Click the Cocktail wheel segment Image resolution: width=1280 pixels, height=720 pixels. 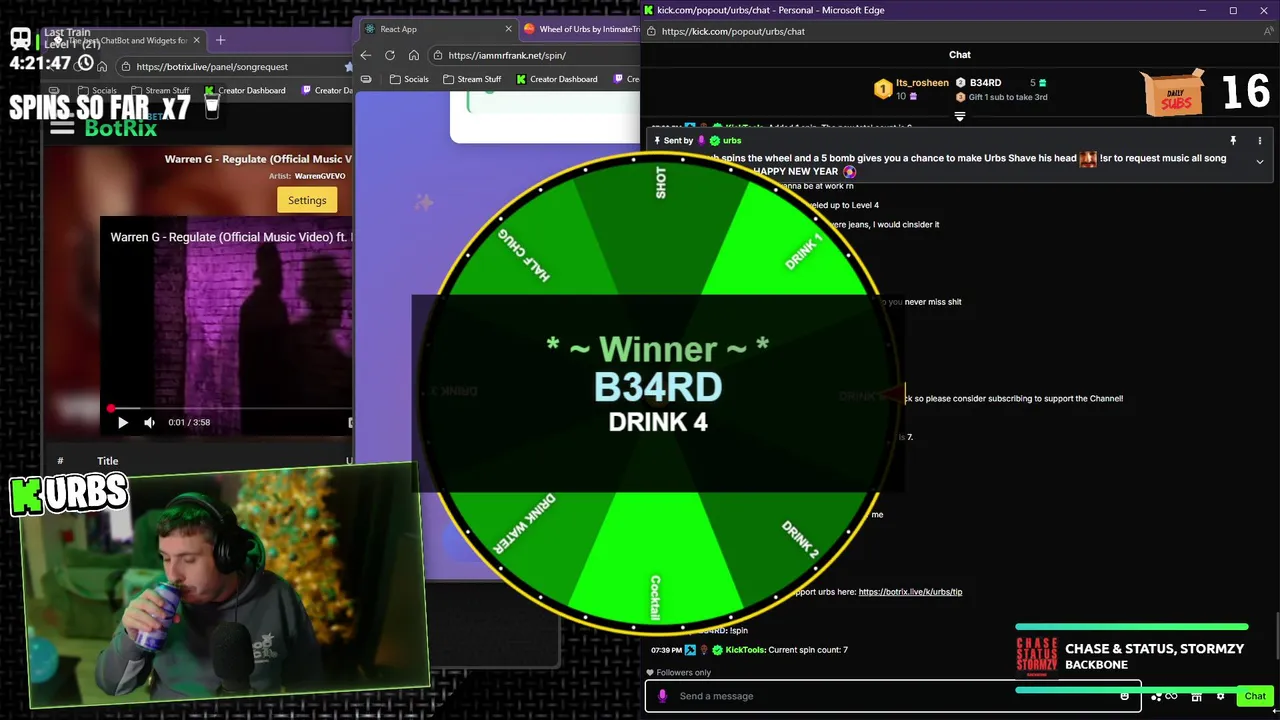click(655, 560)
